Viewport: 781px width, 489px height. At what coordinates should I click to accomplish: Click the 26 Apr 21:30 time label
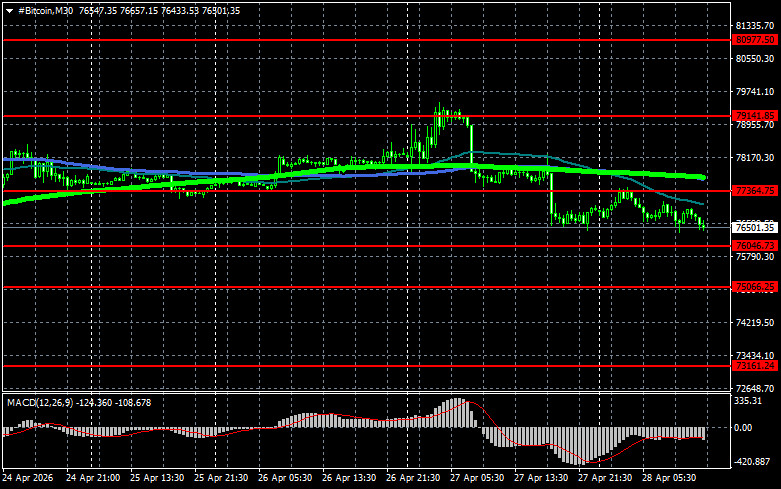point(412,479)
